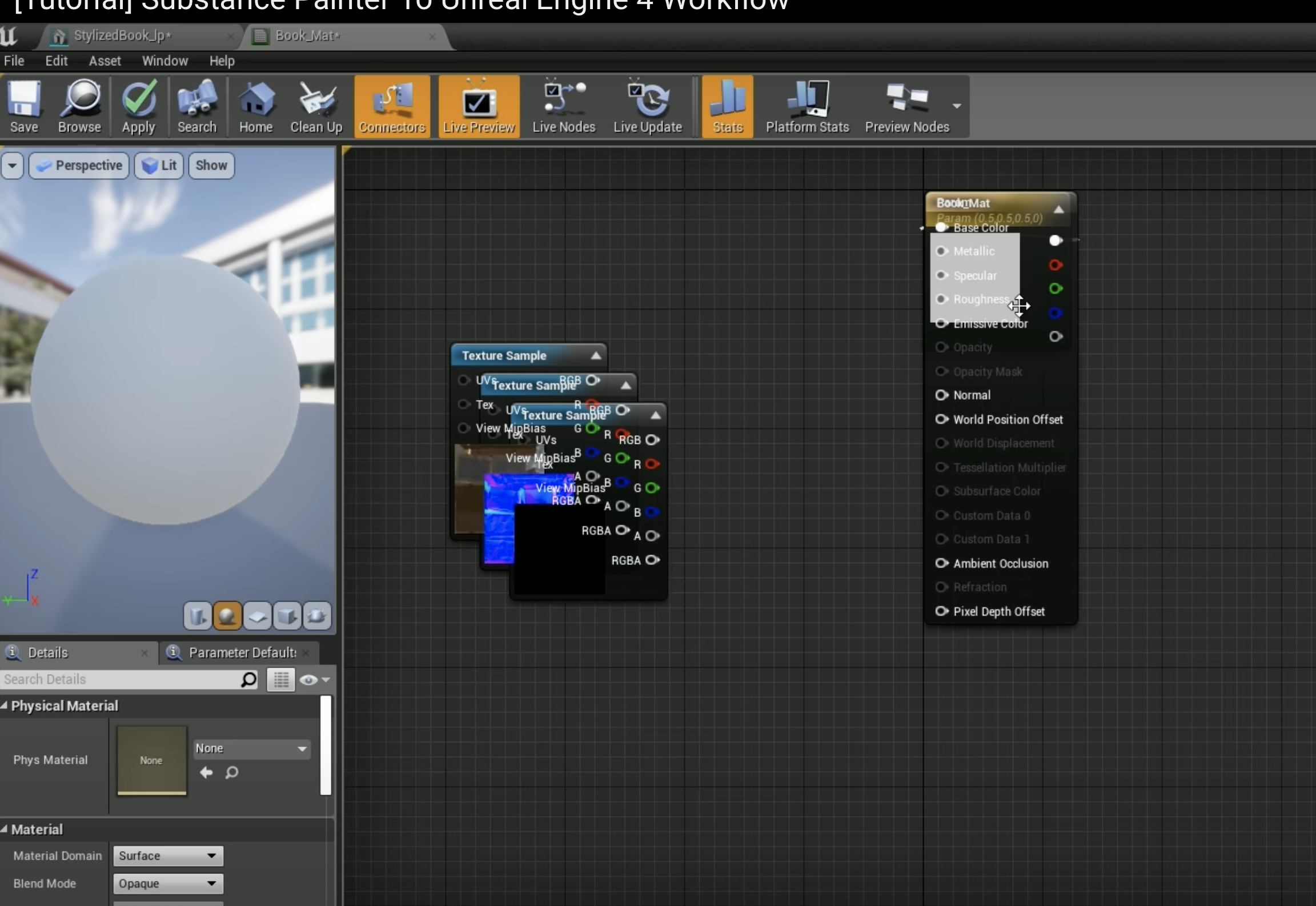The image size is (1316, 906).
Task: Open the Asset menu
Action: click(x=105, y=61)
